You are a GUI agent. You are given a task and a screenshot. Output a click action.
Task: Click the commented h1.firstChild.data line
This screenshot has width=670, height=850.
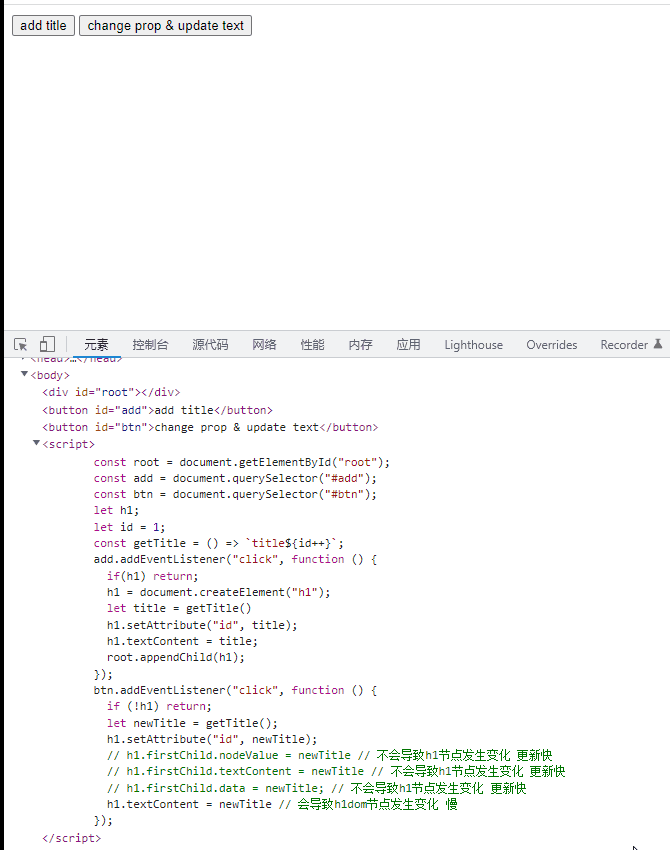pyautogui.click(x=317, y=788)
